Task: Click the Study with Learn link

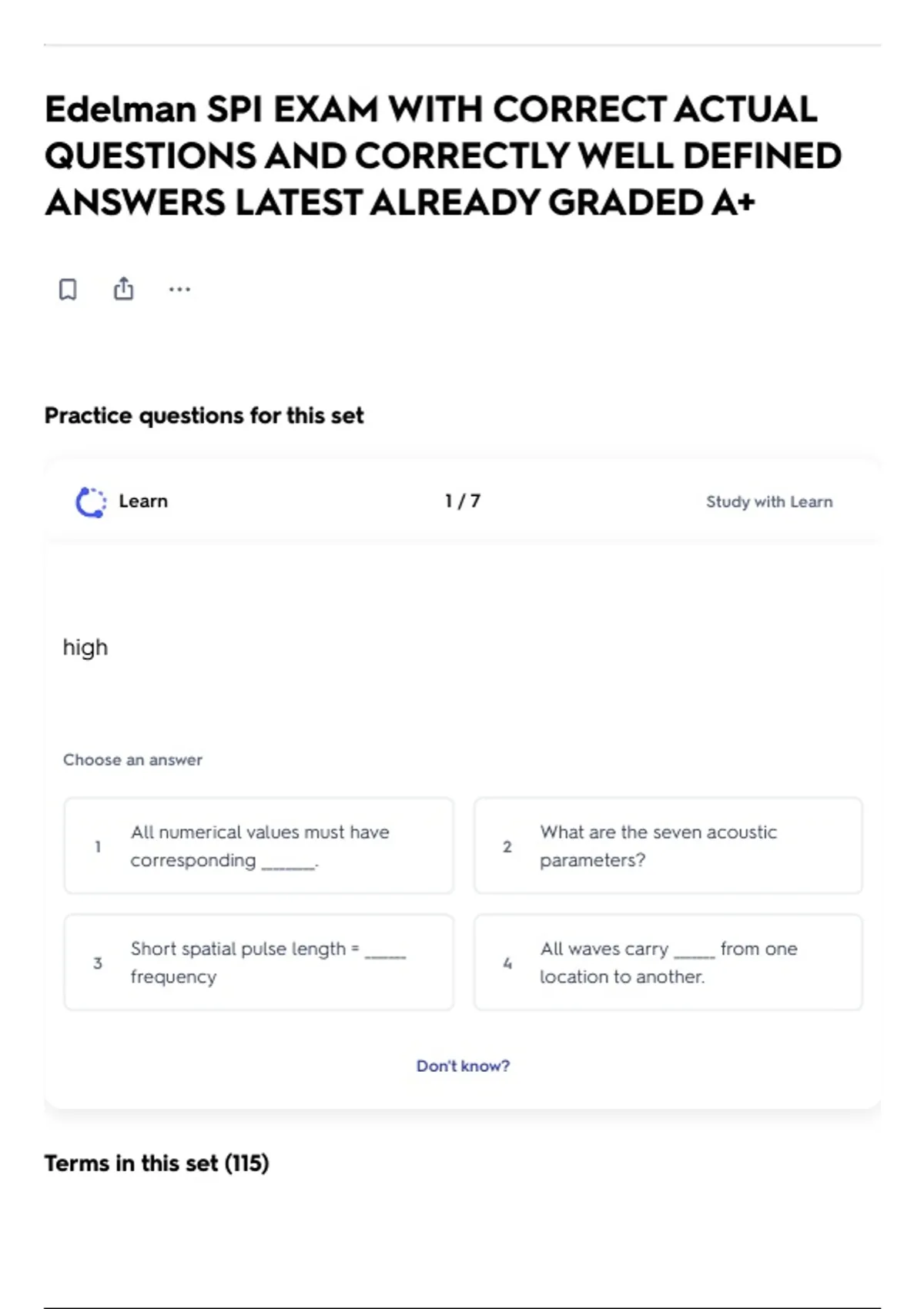Action: tap(769, 502)
